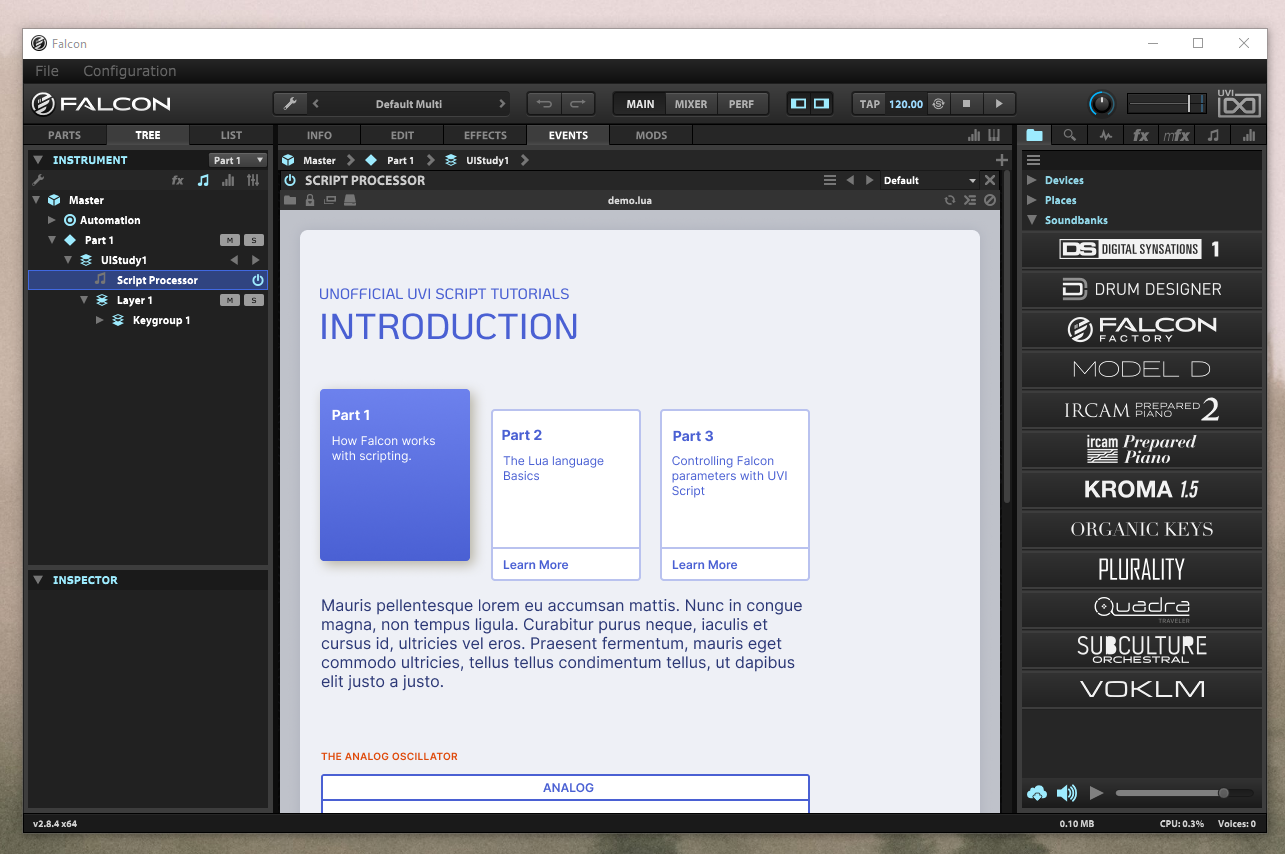Screen dimensions: 1285x854
Task: Select the Falcon Factory soundbank
Action: pos(1141,329)
